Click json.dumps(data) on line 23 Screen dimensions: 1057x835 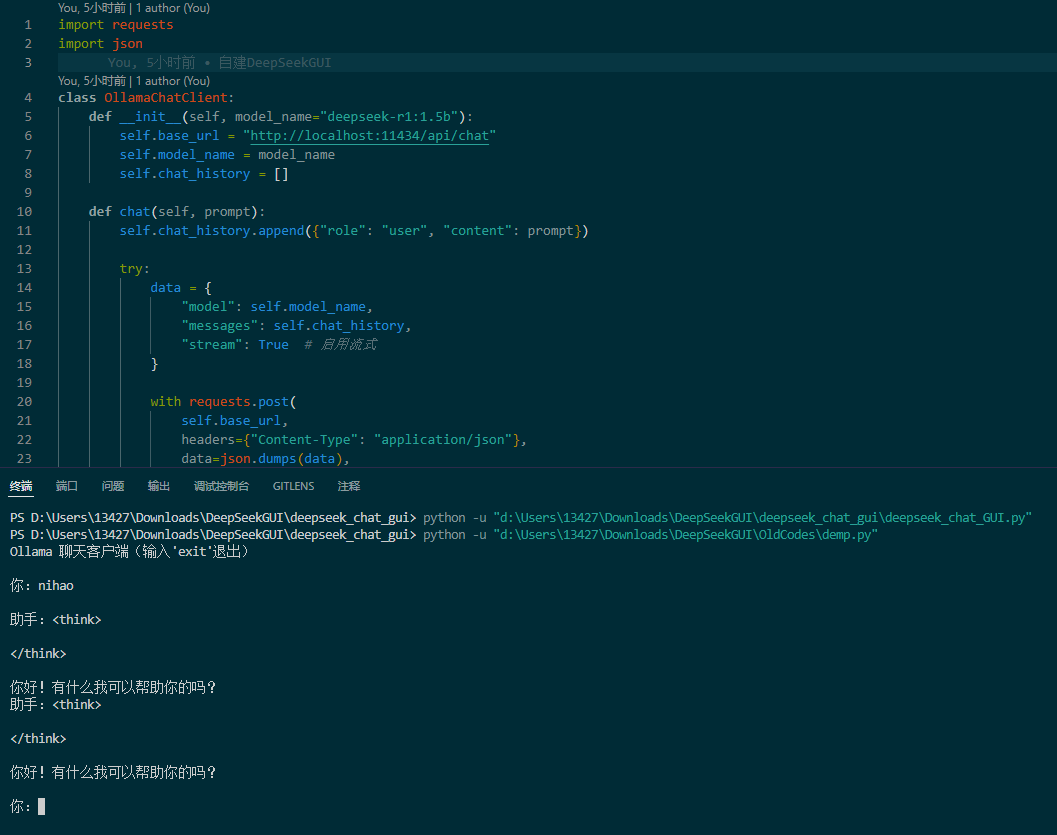(281, 458)
